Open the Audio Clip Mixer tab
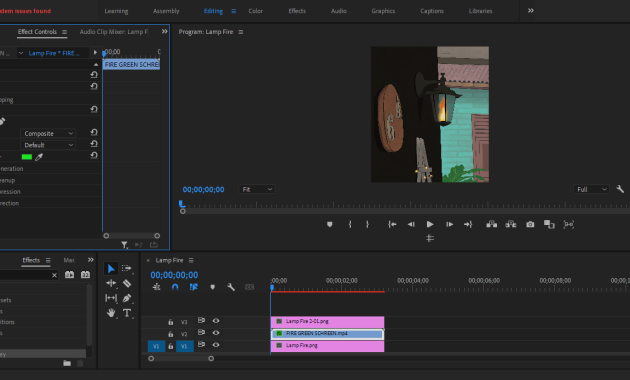Image resolution: width=630 pixels, height=380 pixels. [114, 32]
